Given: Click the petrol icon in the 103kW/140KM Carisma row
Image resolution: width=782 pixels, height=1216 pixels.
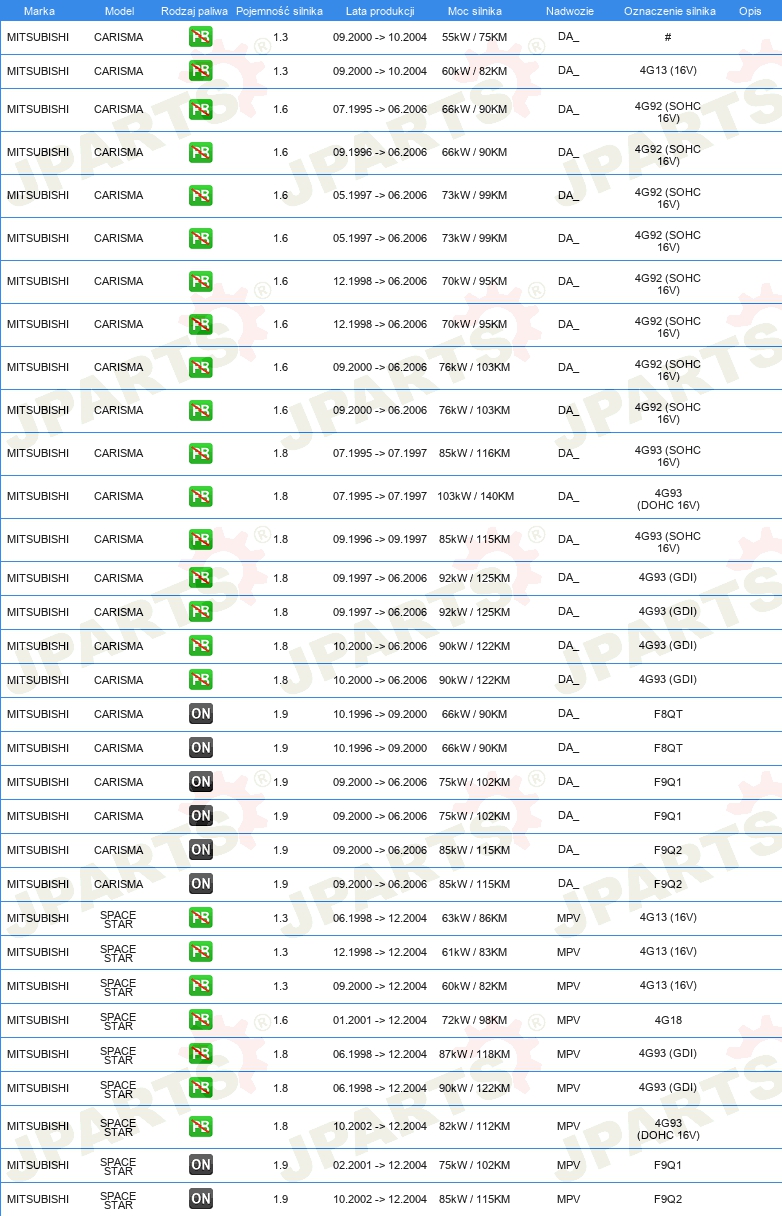Looking at the screenshot, I should coord(201,497).
